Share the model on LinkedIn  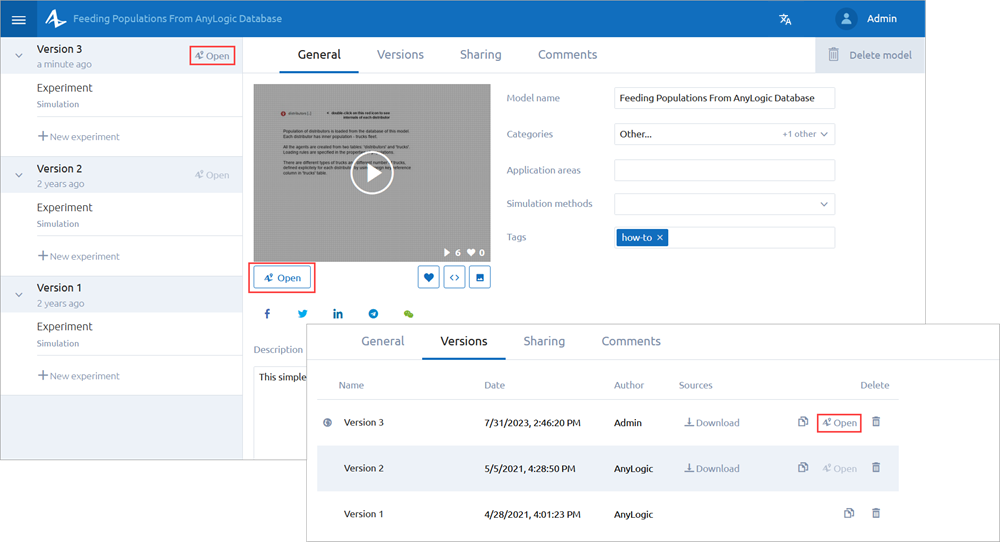[337, 314]
